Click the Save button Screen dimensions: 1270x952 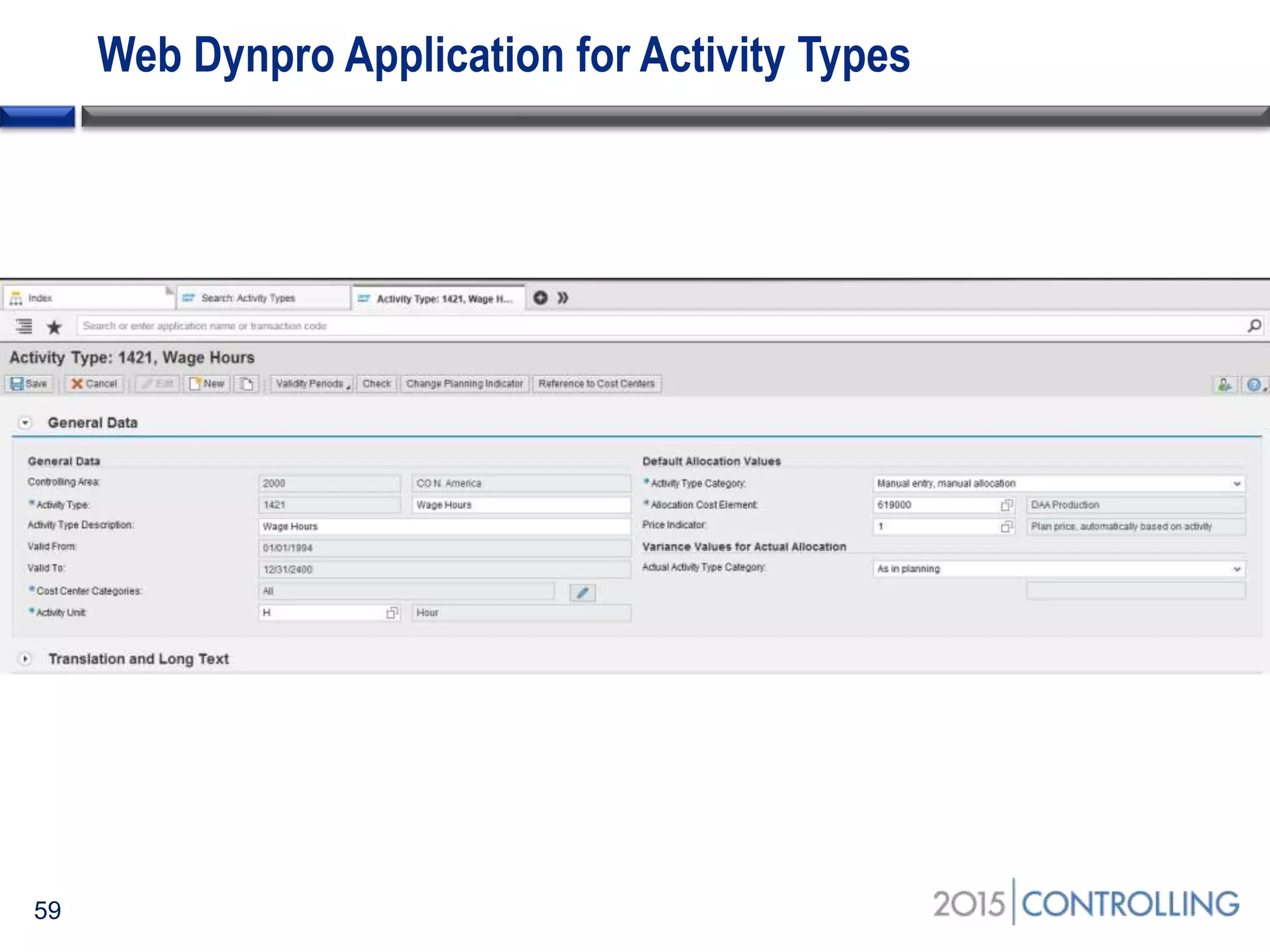[x=30, y=384]
